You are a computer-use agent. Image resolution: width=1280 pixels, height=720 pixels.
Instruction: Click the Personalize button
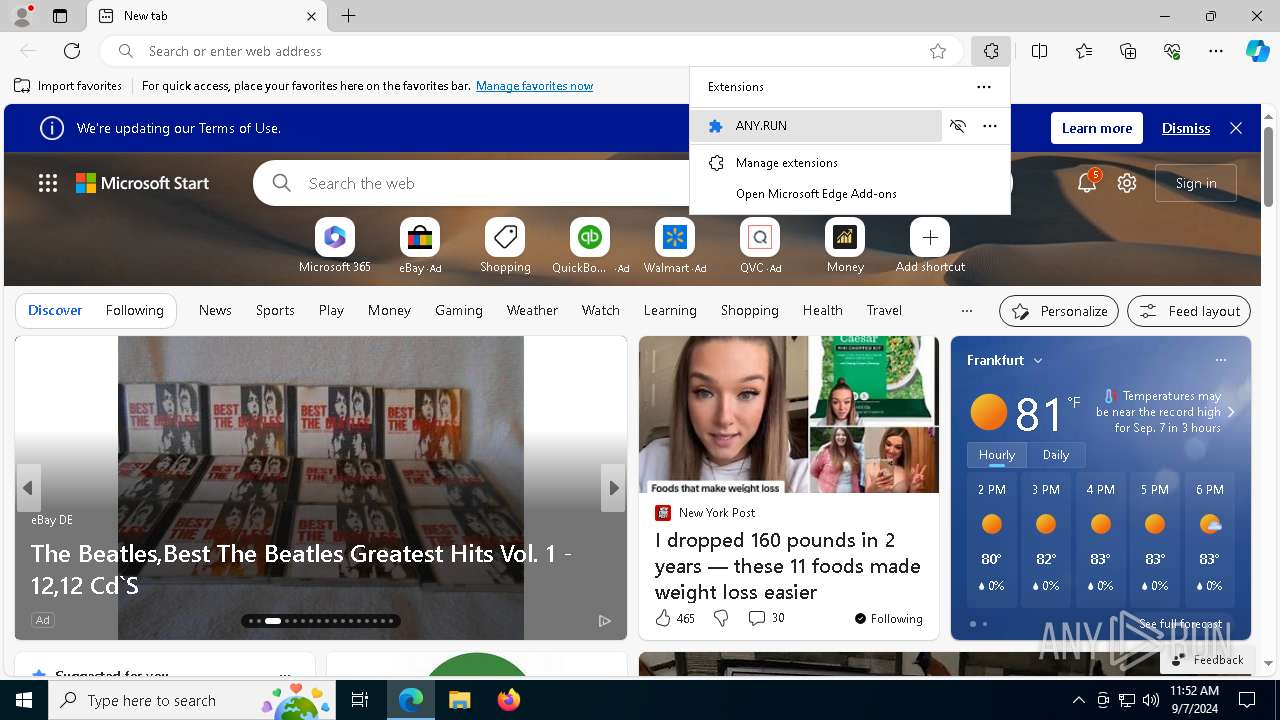[1059, 311]
